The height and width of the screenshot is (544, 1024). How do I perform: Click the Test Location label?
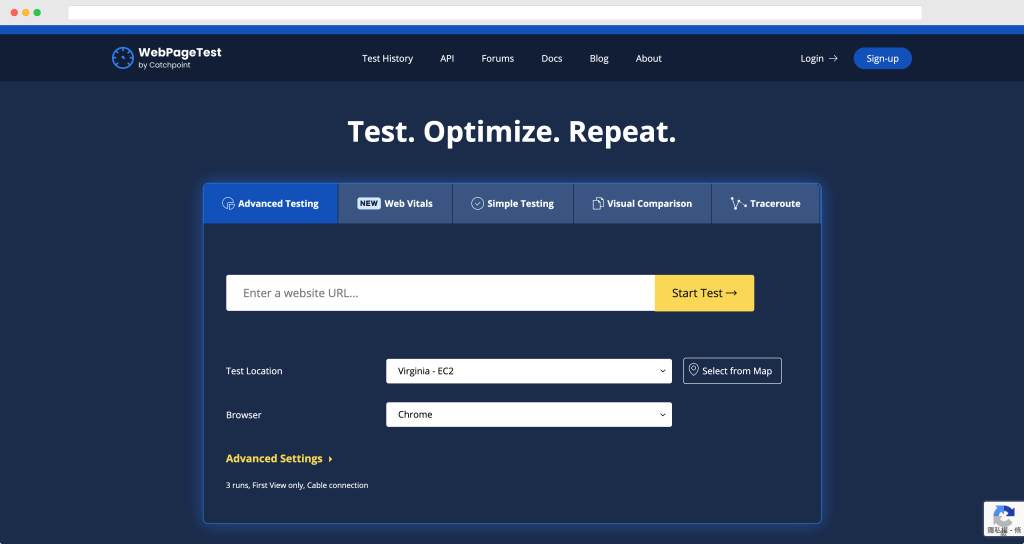254,371
